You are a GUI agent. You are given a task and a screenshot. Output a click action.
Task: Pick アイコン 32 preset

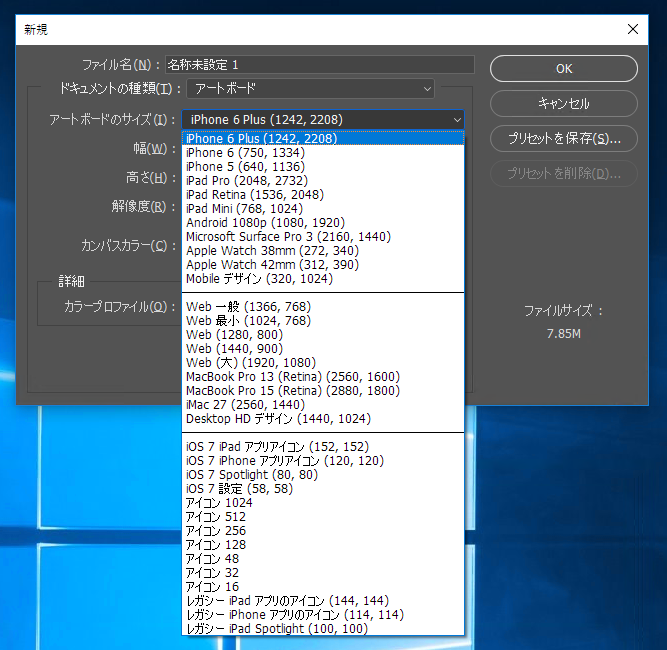click(x=323, y=573)
